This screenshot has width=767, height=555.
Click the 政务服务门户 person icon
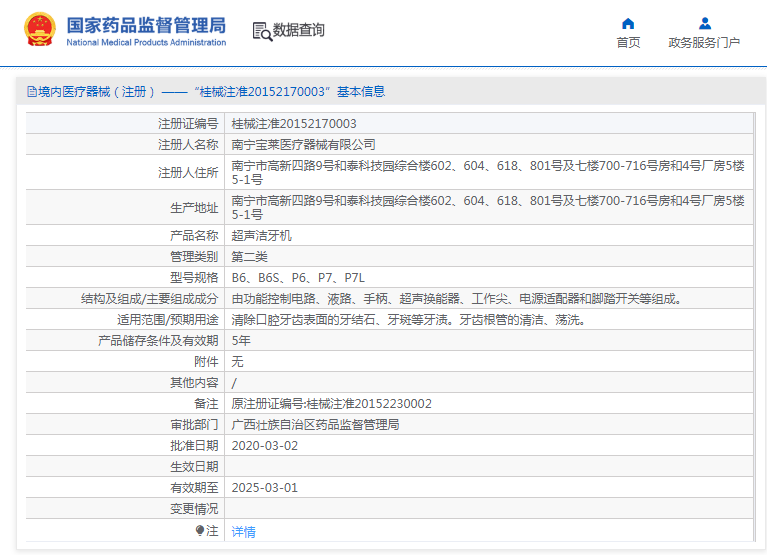[704, 23]
